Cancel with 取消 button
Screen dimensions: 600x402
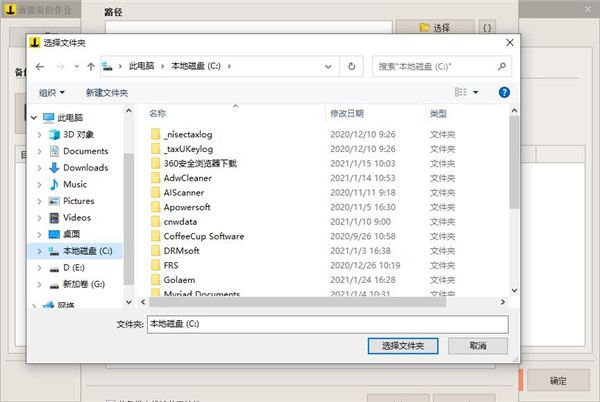tap(478, 346)
